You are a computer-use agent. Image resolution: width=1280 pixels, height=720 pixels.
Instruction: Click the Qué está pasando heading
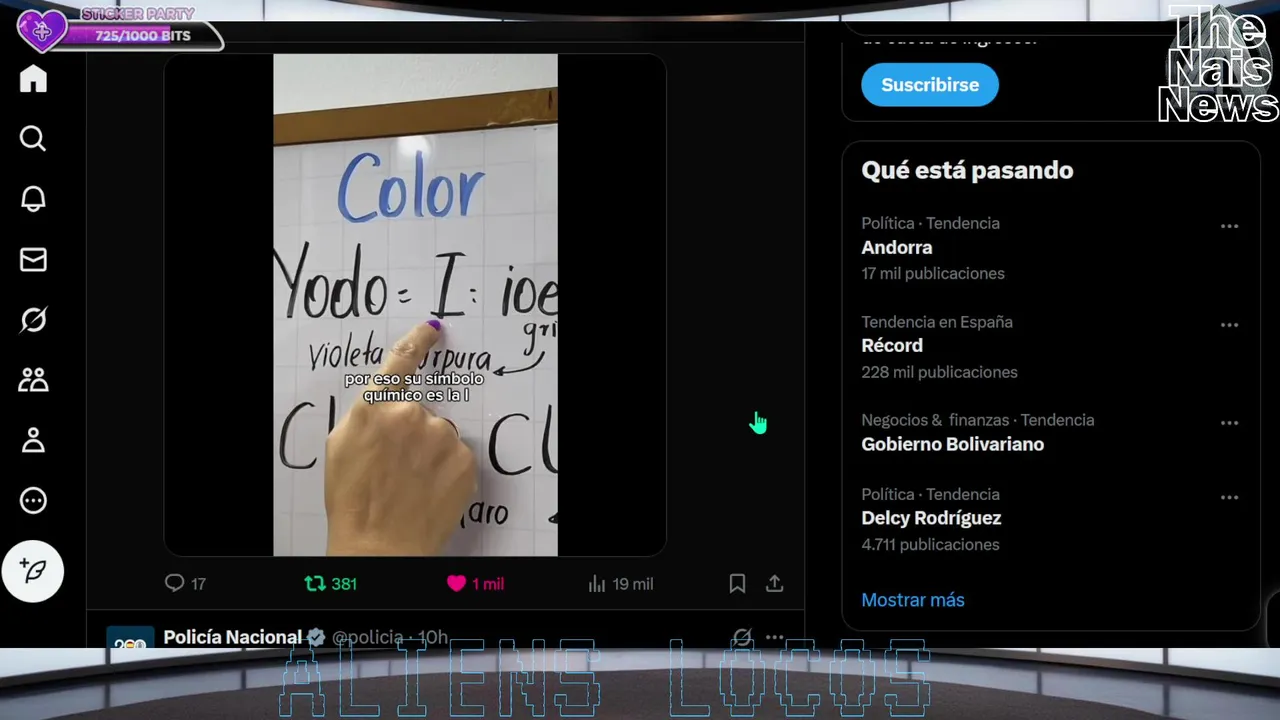(x=967, y=170)
